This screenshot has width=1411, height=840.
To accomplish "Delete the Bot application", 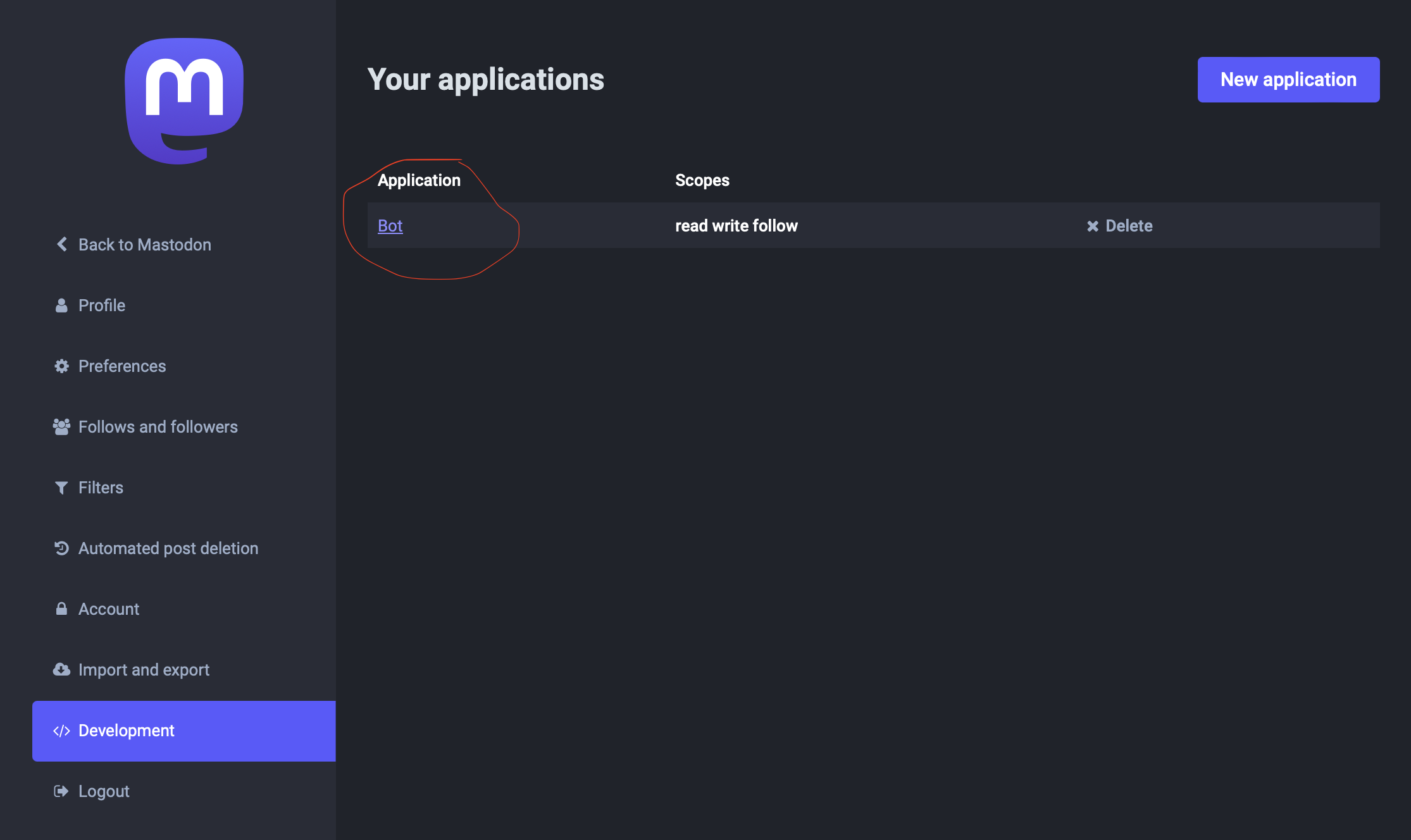I will click(x=1128, y=226).
